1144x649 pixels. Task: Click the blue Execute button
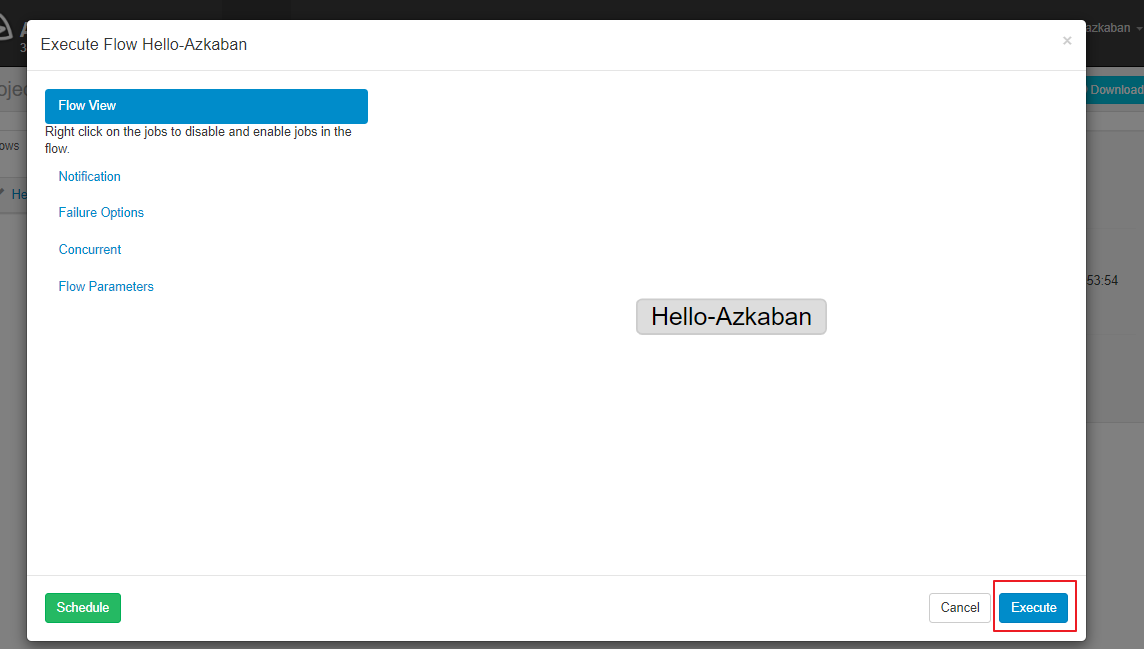point(1033,608)
